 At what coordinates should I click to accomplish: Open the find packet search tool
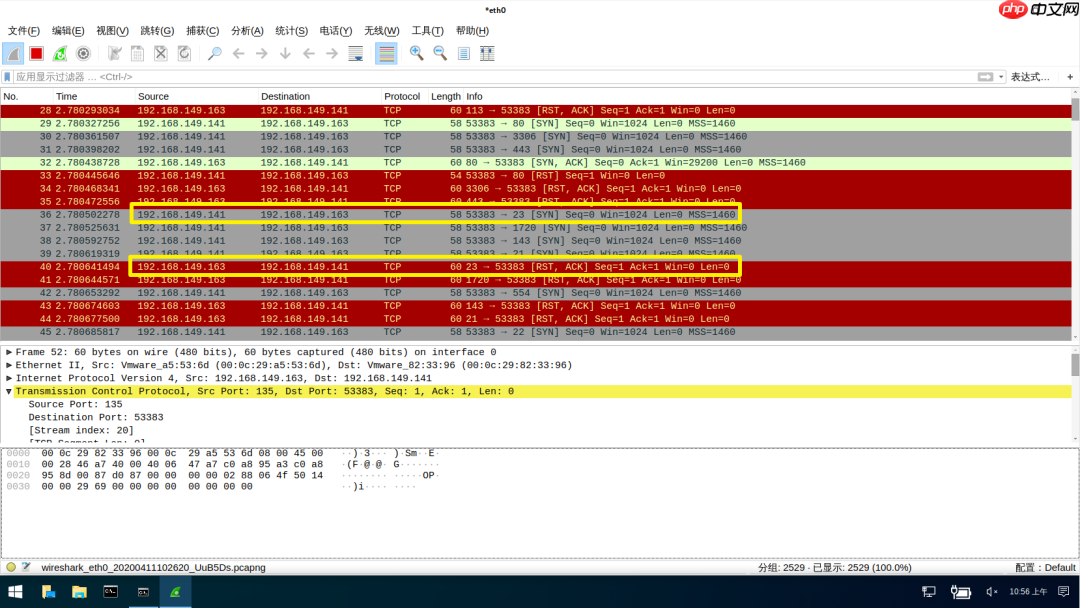point(213,53)
